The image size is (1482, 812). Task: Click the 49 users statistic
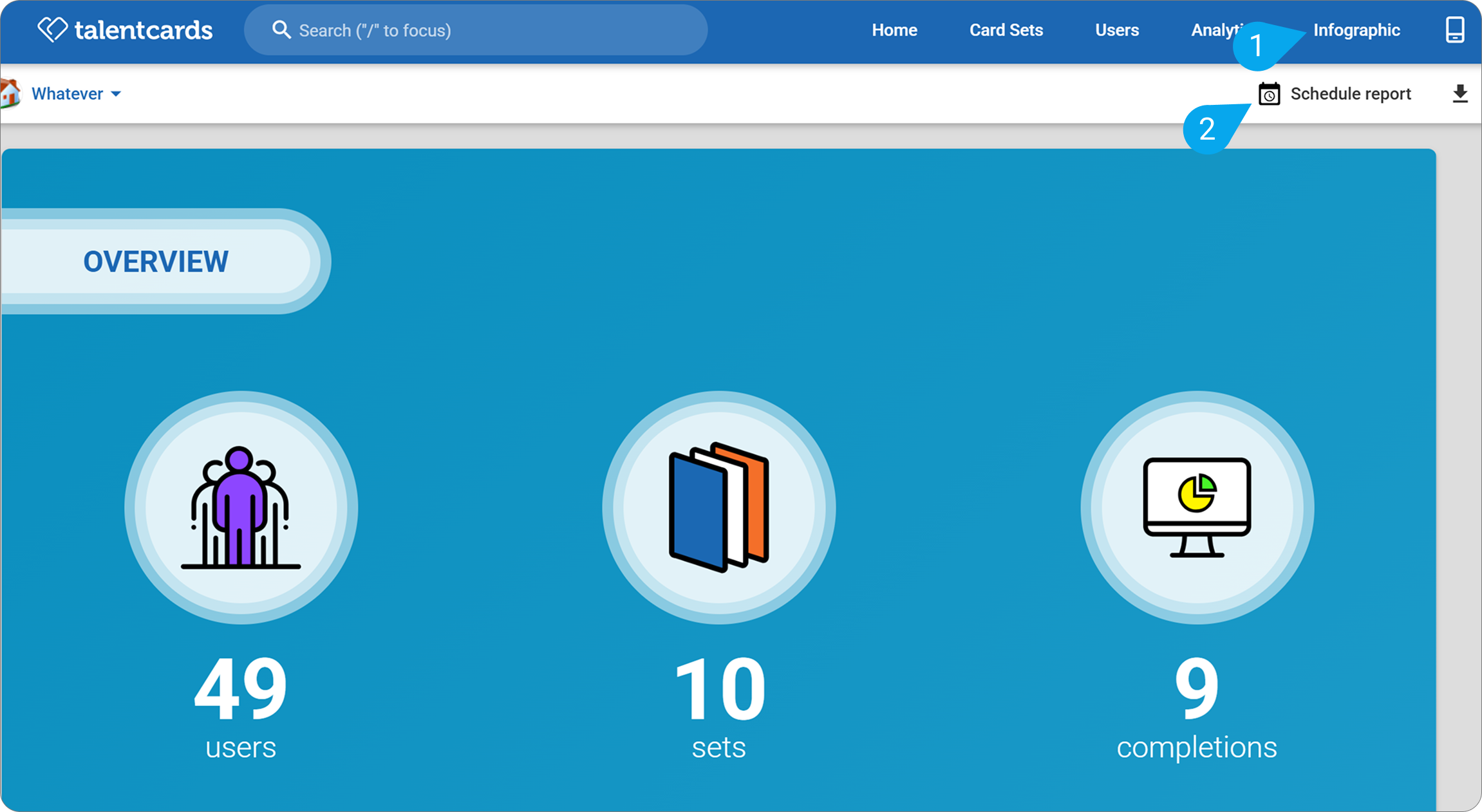241,708
